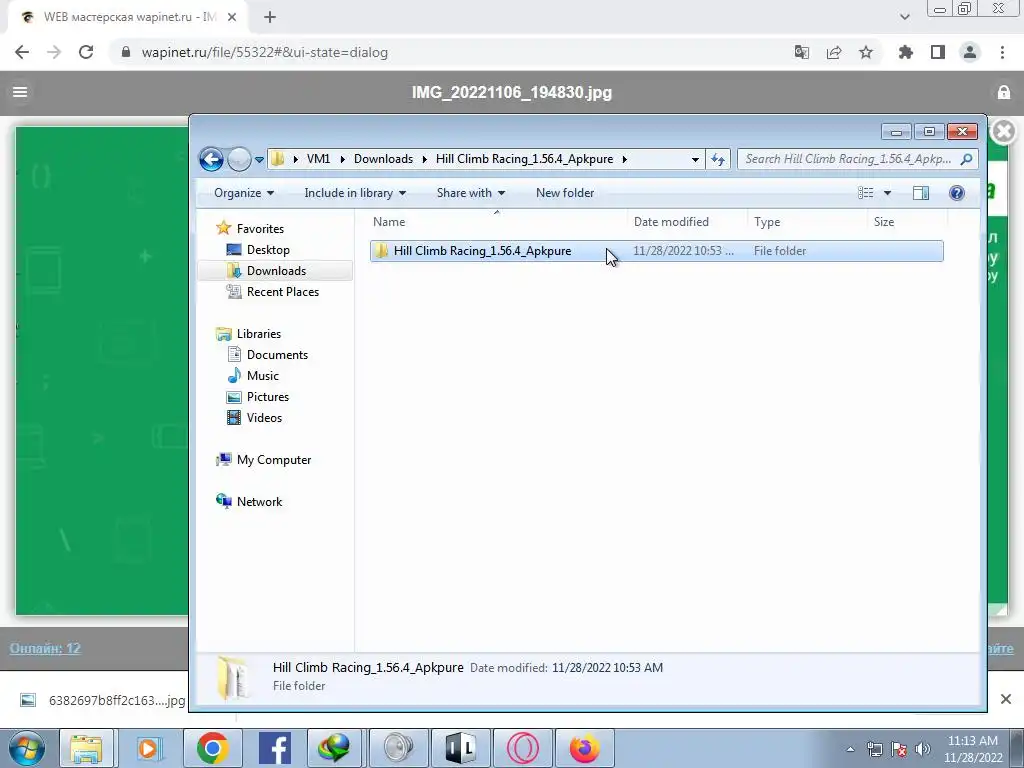Close the Chrome downloads bar
1024x768 pixels.
point(1006,699)
